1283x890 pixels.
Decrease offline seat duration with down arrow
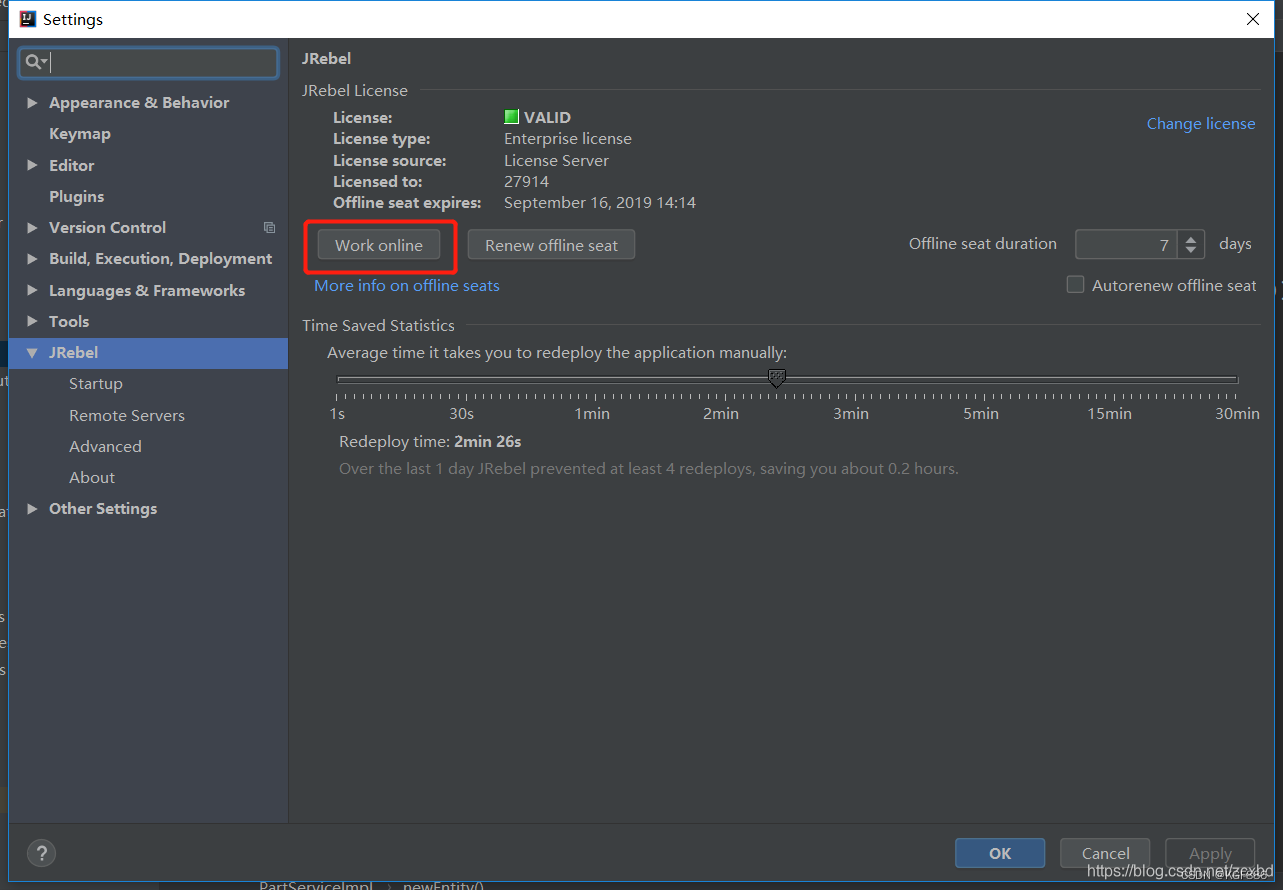1190,251
